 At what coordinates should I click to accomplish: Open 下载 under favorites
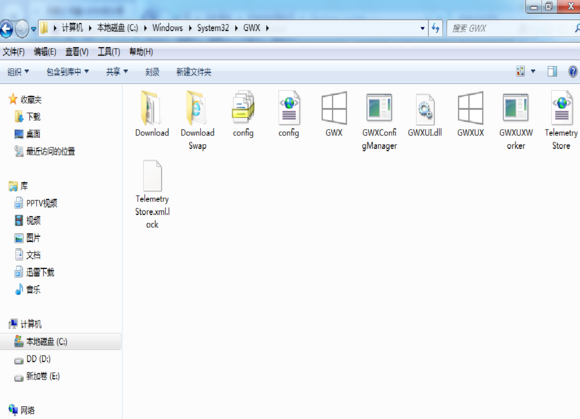click(x=33, y=117)
